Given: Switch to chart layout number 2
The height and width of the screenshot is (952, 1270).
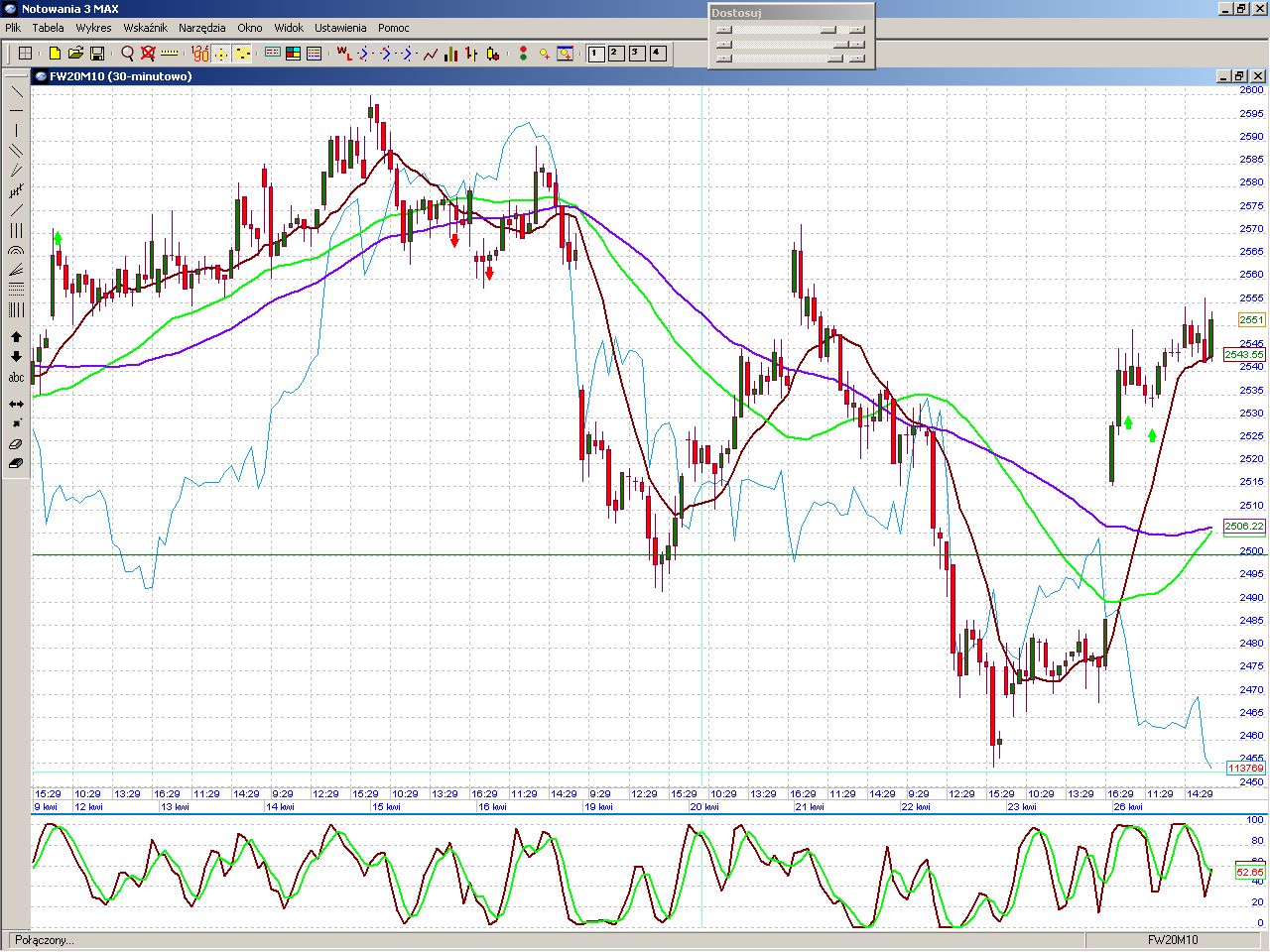Looking at the screenshot, I should (616, 54).
